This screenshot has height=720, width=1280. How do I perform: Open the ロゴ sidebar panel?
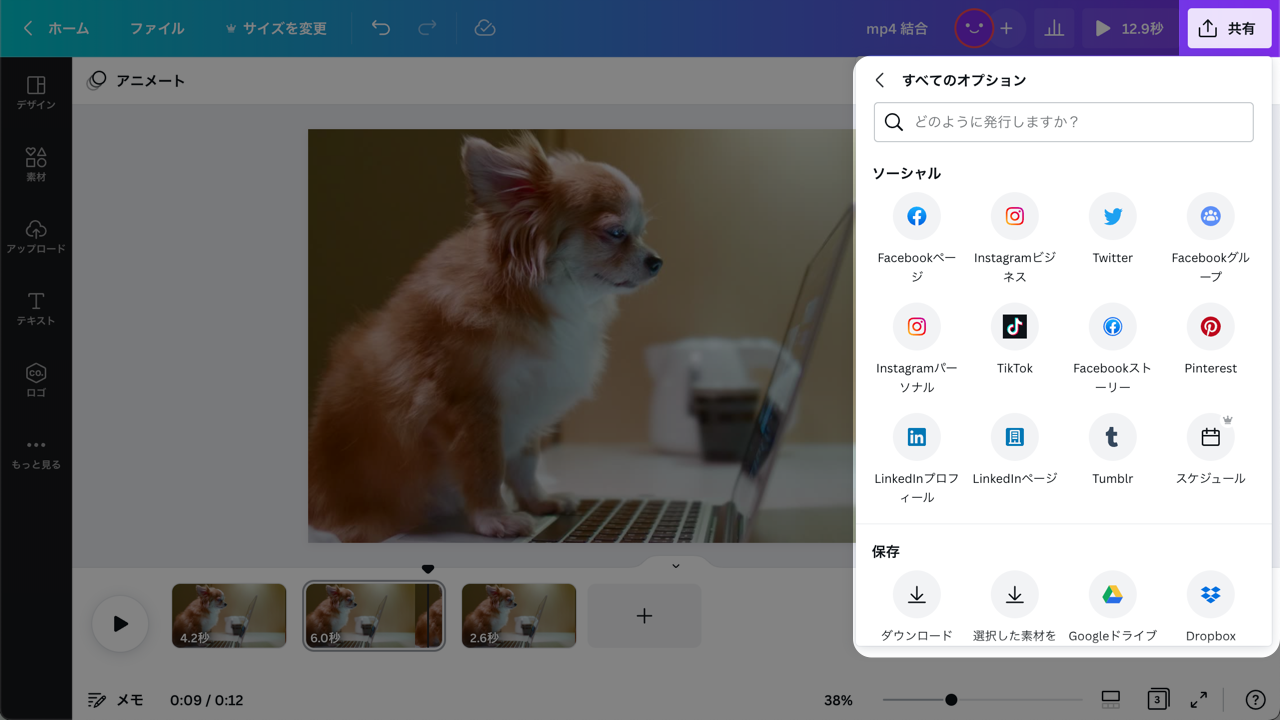[36, 381]
